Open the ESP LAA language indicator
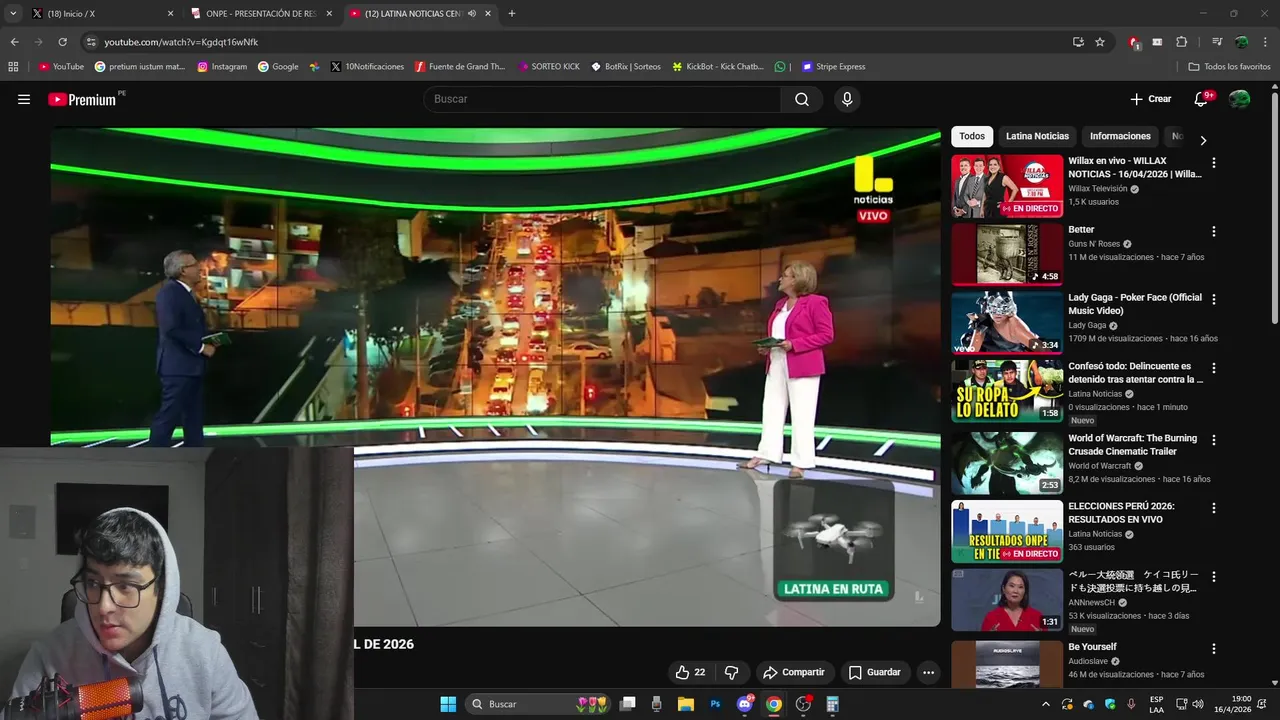The height and width of the screenshot is (720, 1280). click(x=1156, y=704)
